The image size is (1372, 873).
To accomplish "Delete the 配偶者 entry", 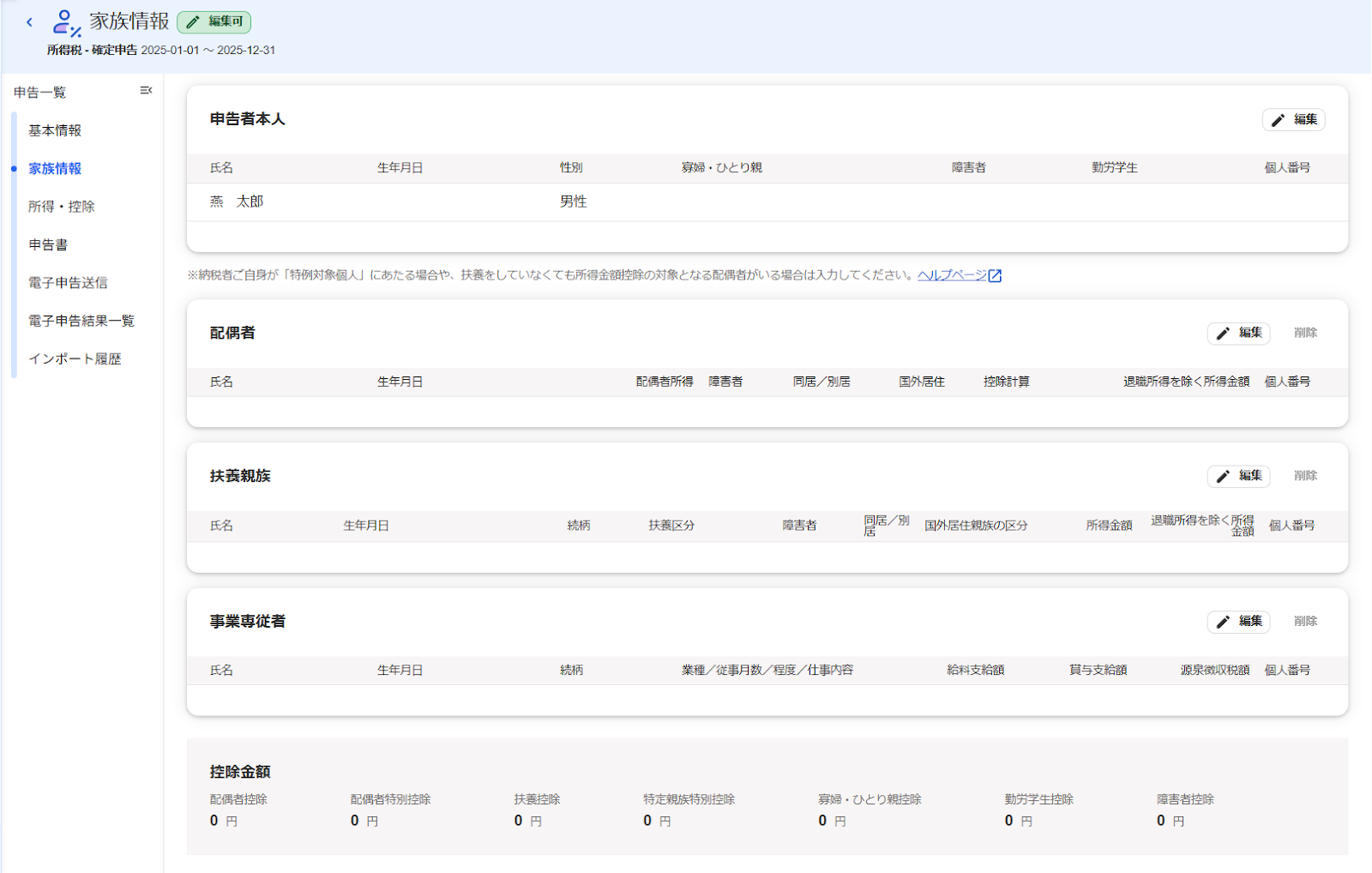I will 1305,333.
